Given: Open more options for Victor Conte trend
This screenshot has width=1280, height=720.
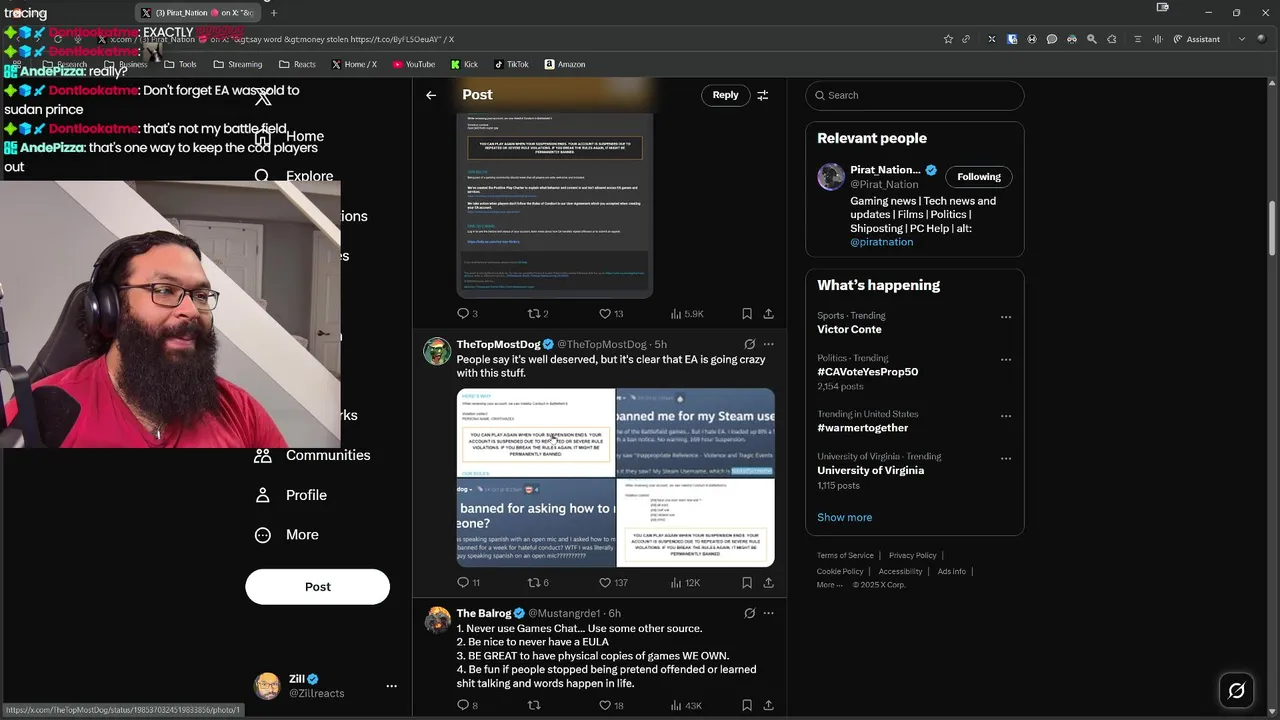Looking at the screenshot, I should (1006, 317).
